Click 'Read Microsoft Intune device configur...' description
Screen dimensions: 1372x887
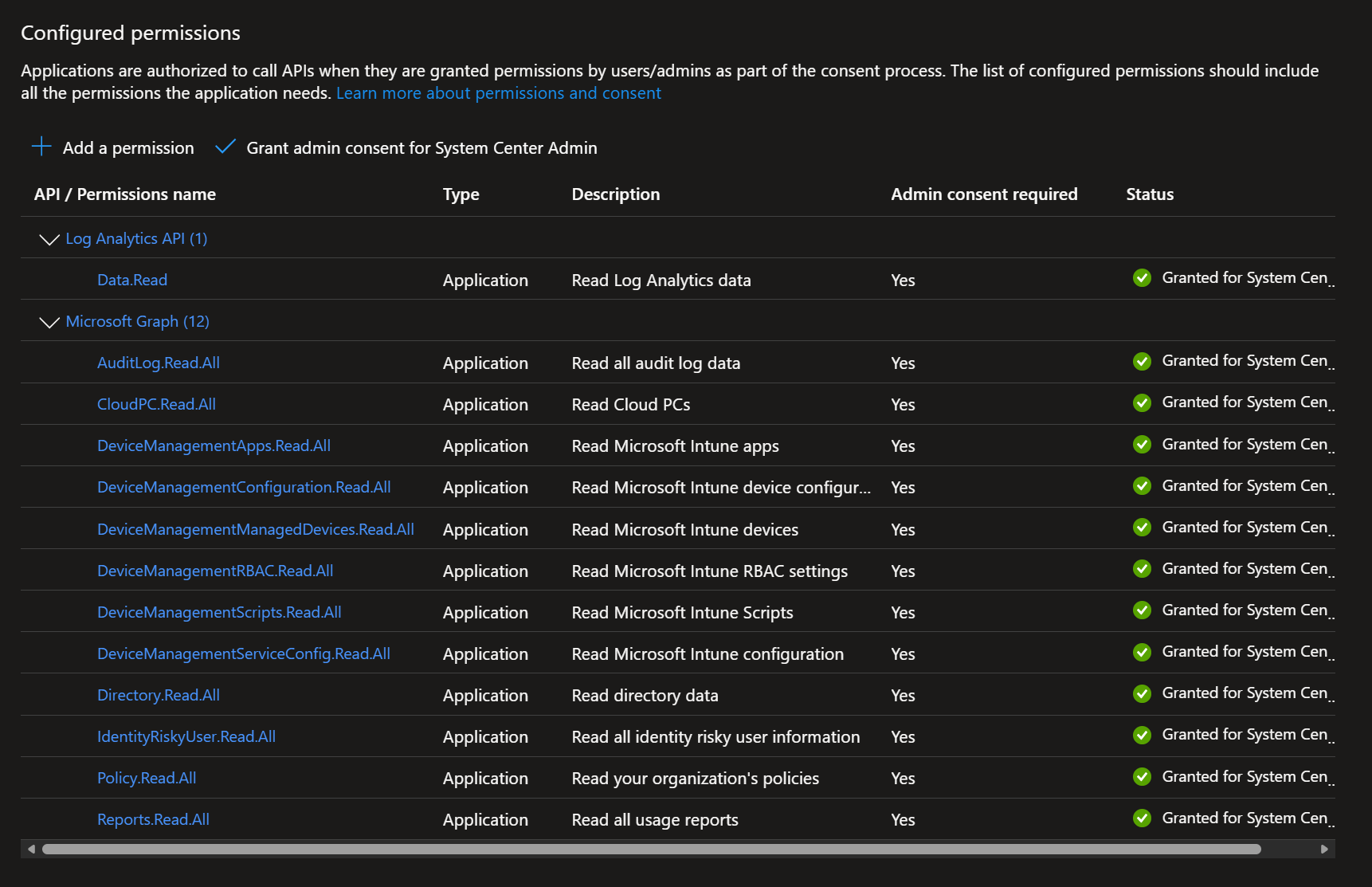click(x=722, y=488)
